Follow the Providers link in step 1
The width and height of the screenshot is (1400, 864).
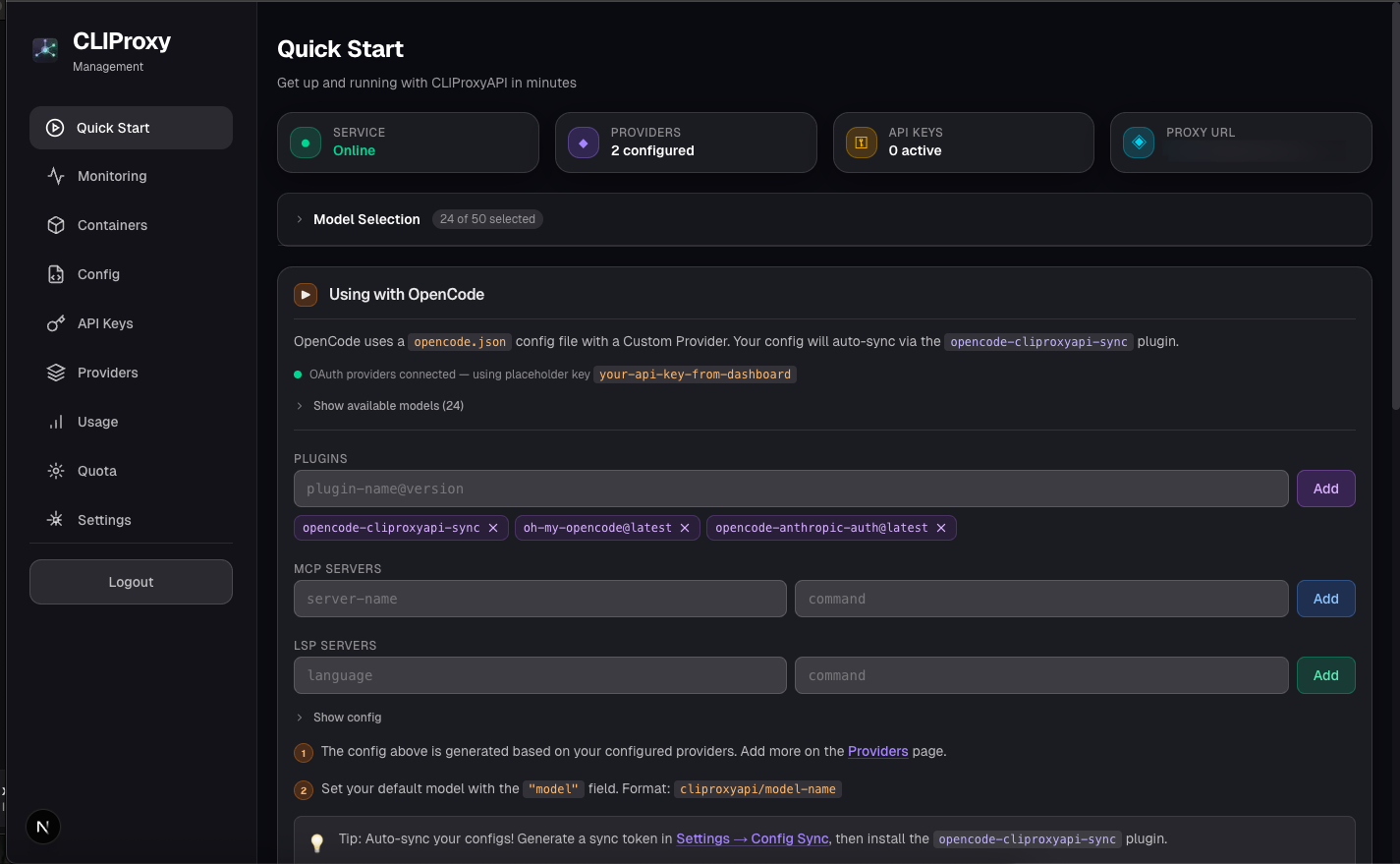point(878,751)
